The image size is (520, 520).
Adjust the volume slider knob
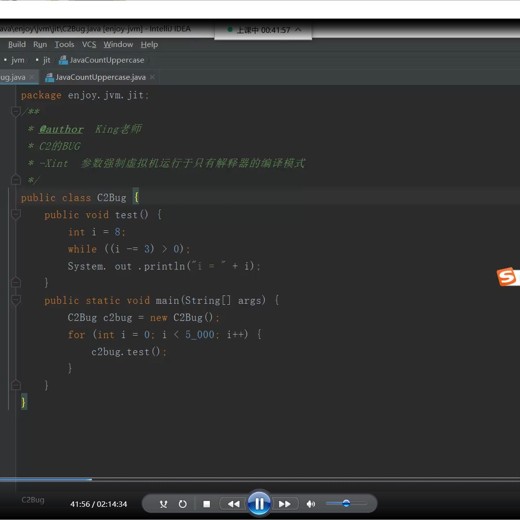(x=346, y=503)
